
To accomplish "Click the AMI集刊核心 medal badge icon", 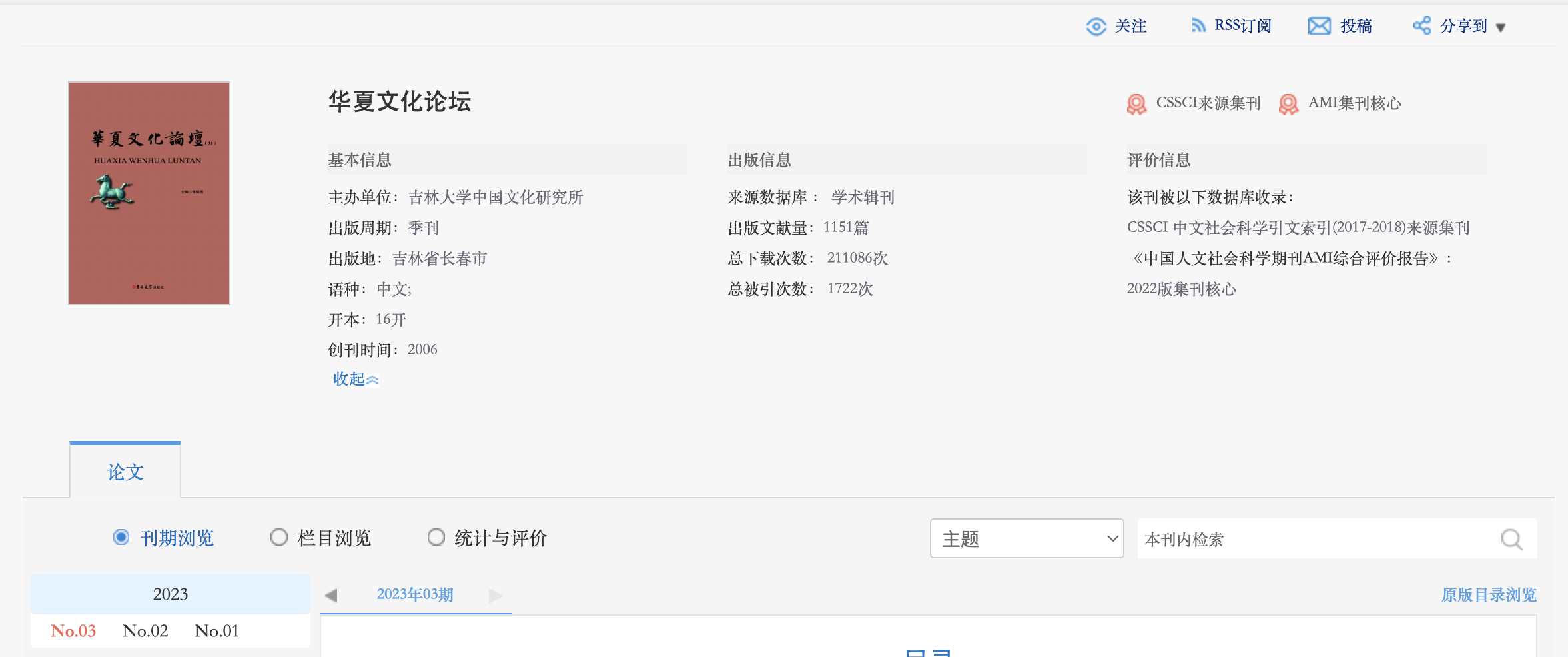I will (x=1288, y=104).
